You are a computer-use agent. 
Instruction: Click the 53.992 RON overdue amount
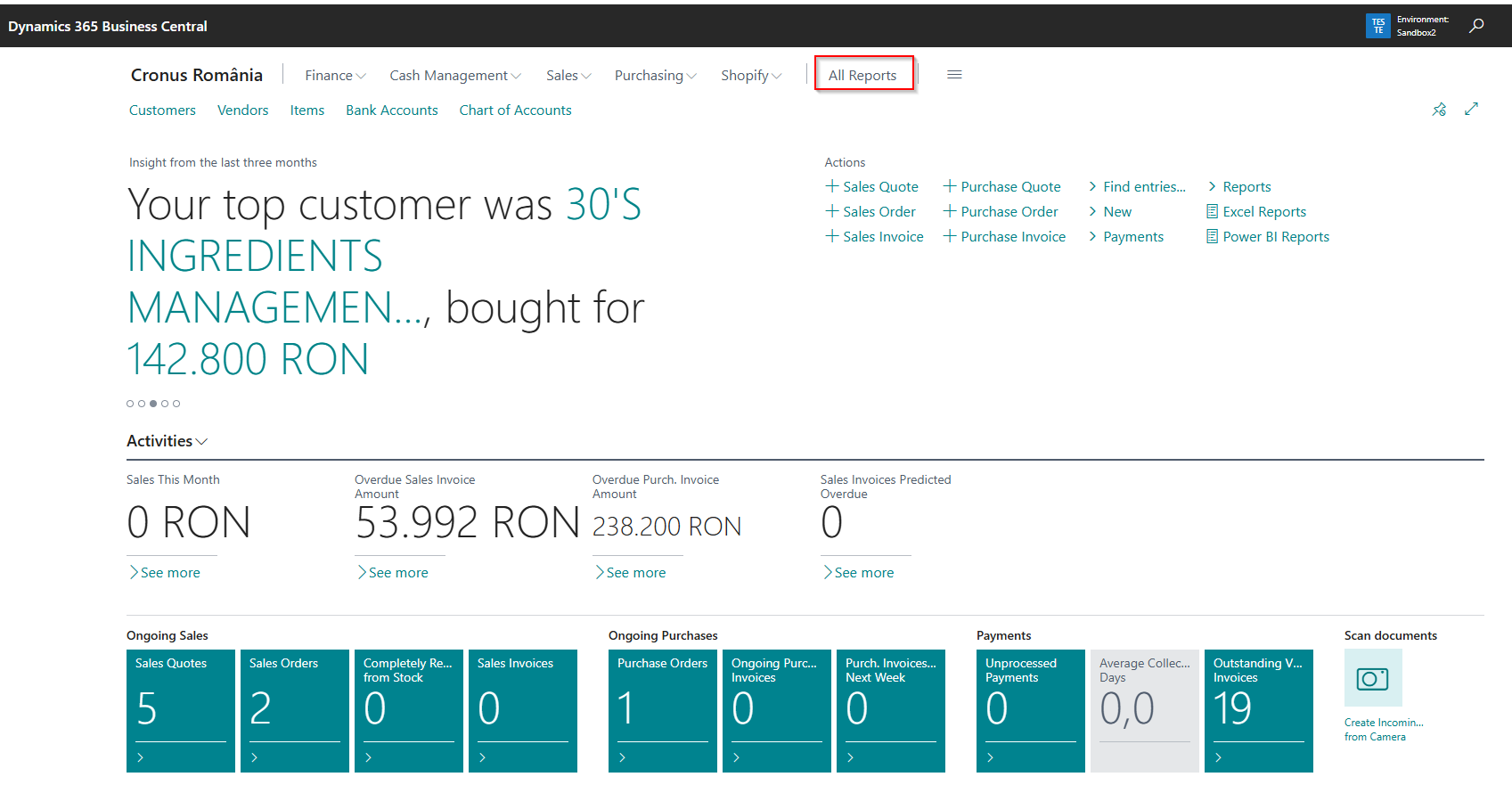point(468,522)
